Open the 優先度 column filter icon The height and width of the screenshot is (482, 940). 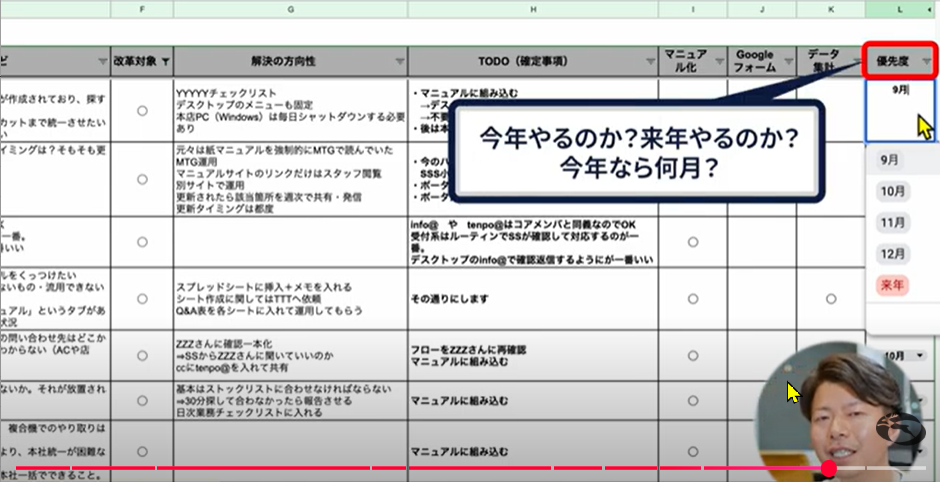click(926, 61)
